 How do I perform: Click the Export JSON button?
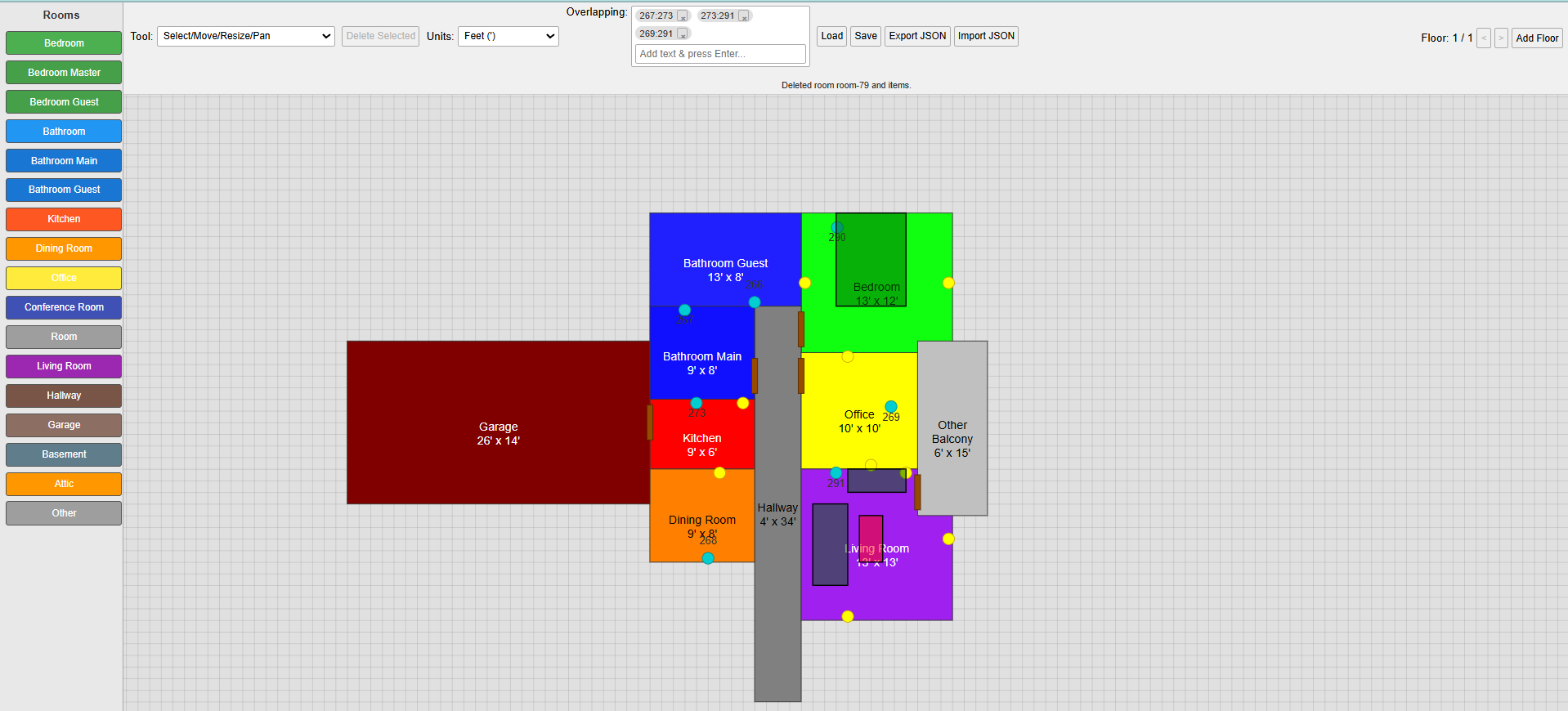point(917,36)
